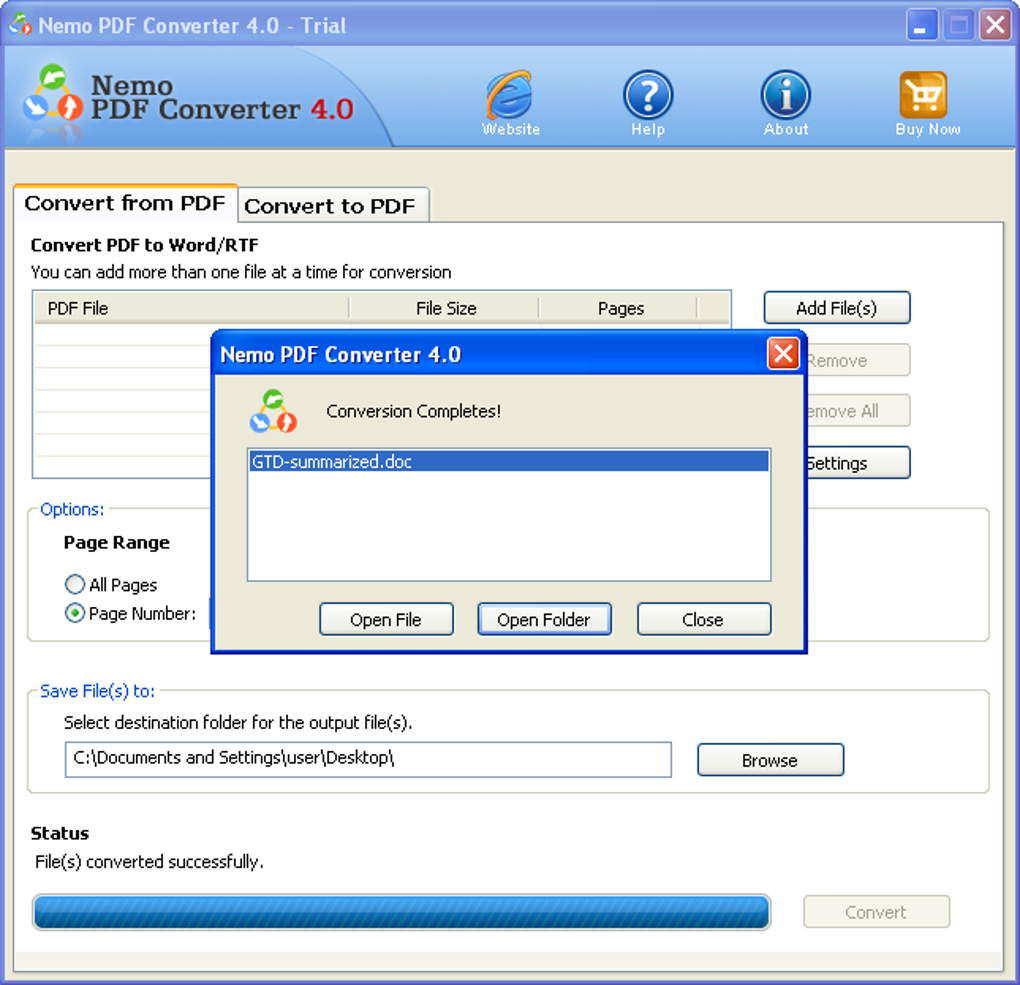1020x985 pixels.
Task: Select the Page Number radio button
Action: pyautogui.click(x=75, y=613)
